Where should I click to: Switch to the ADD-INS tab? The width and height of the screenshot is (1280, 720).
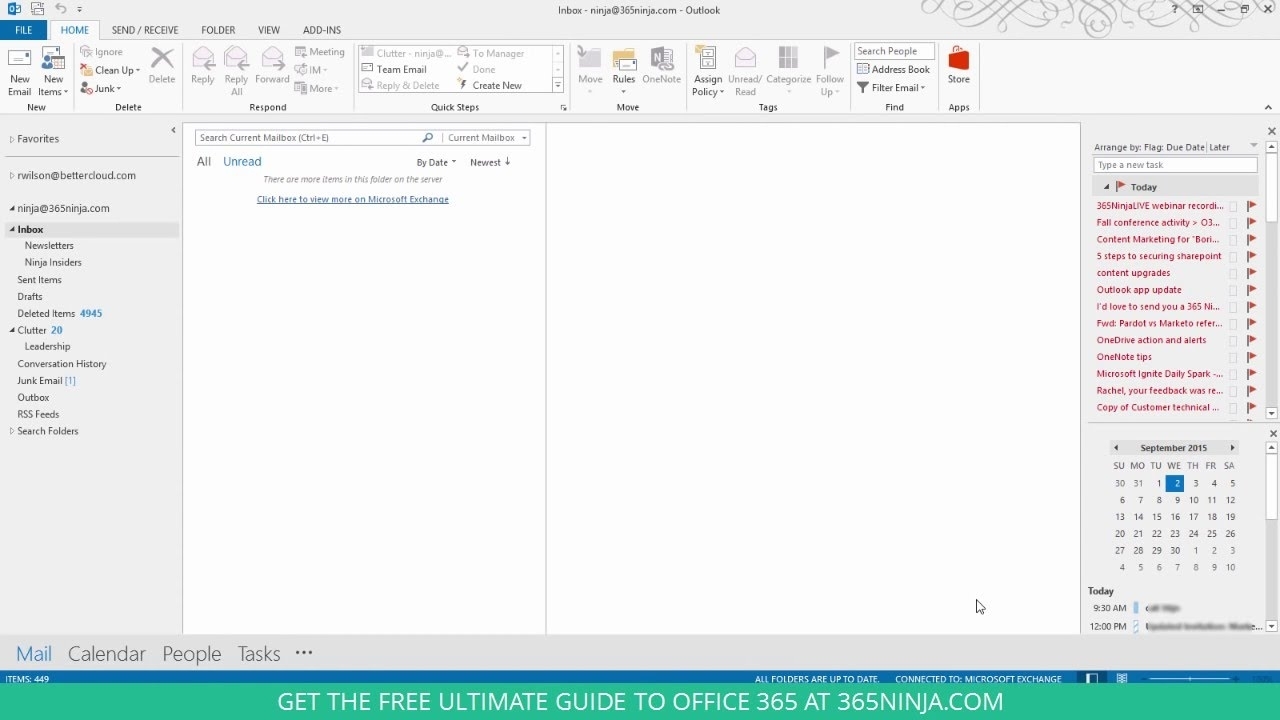coord(322,30)
